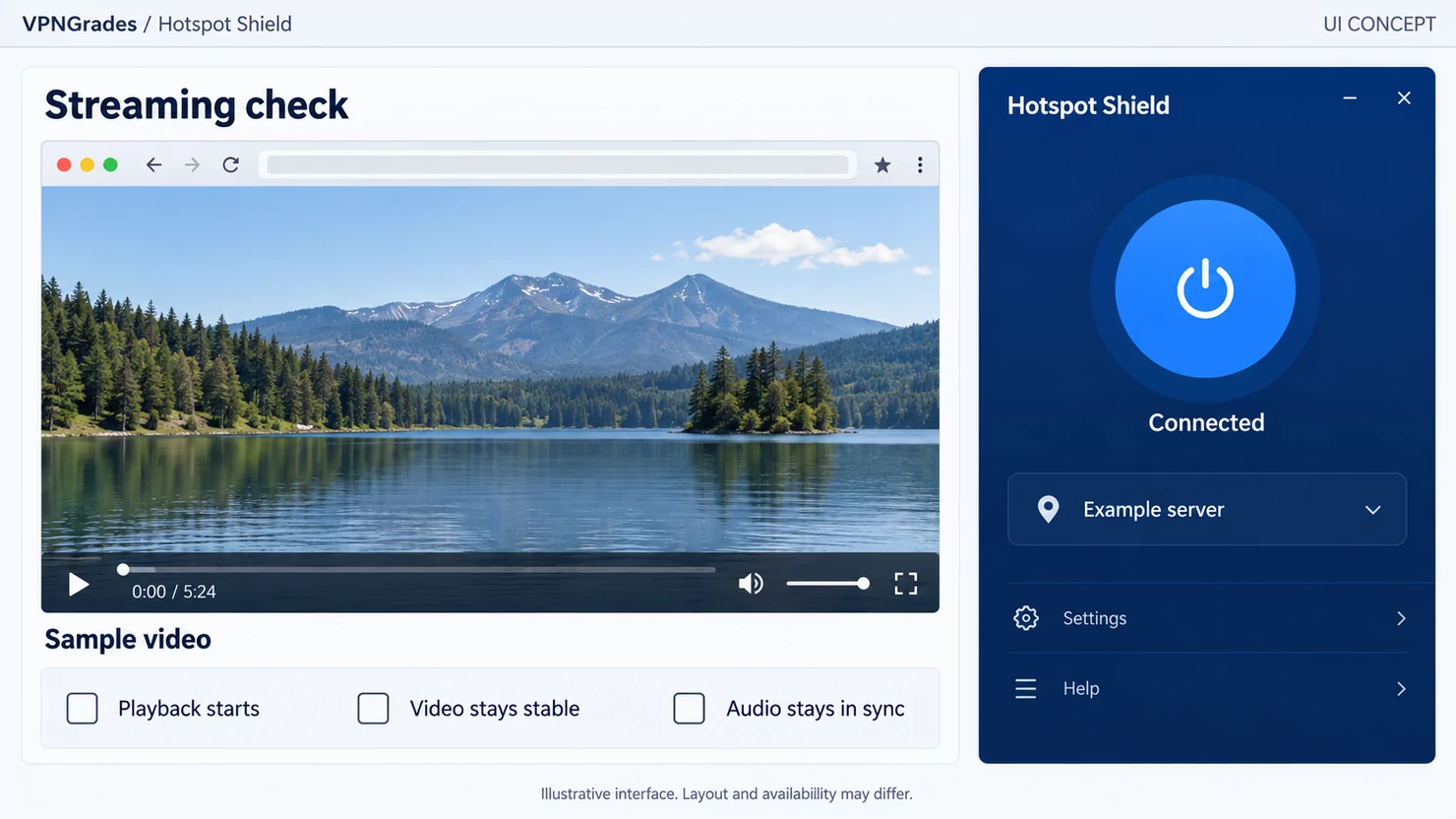Toggle the Hotspot Shield power button
The image size is (1456, 819).
pyautogui.click(x=1205, y=288)
